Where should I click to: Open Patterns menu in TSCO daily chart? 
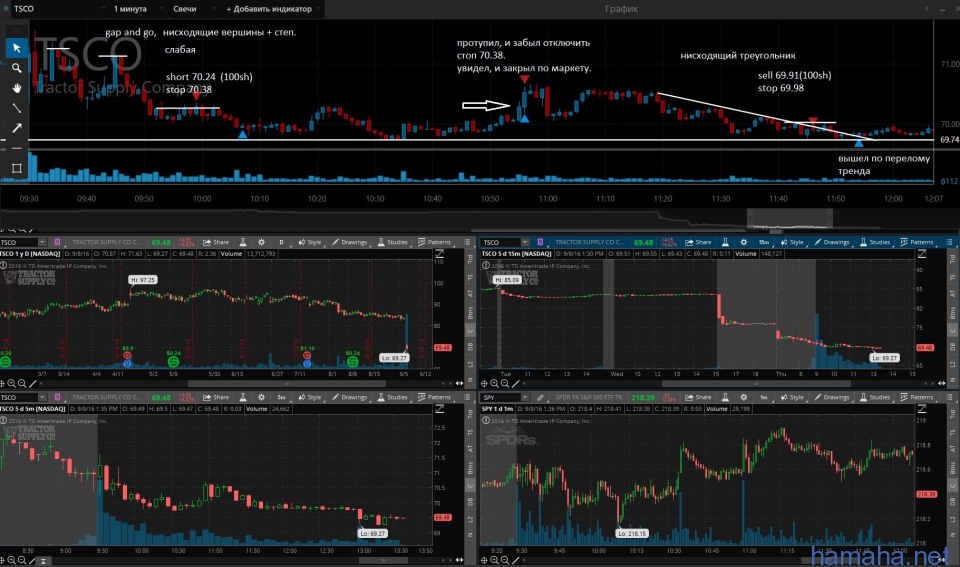coord(434,242)
